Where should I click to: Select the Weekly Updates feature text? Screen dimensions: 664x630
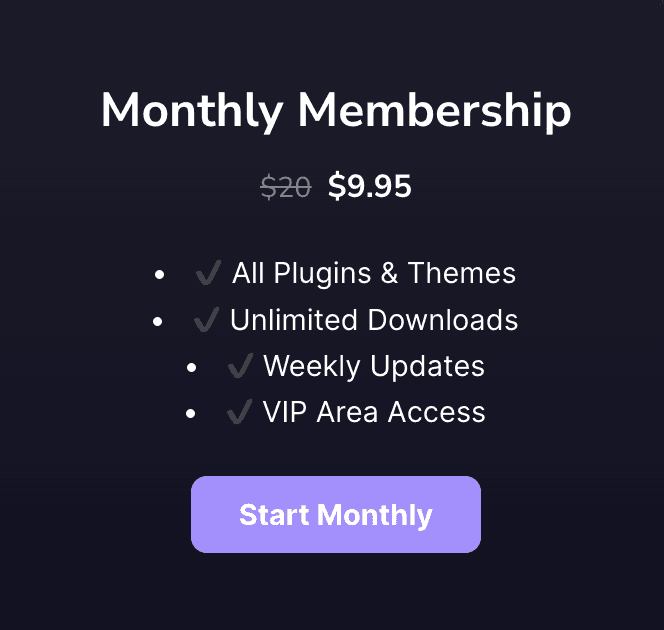pos(374,366)
